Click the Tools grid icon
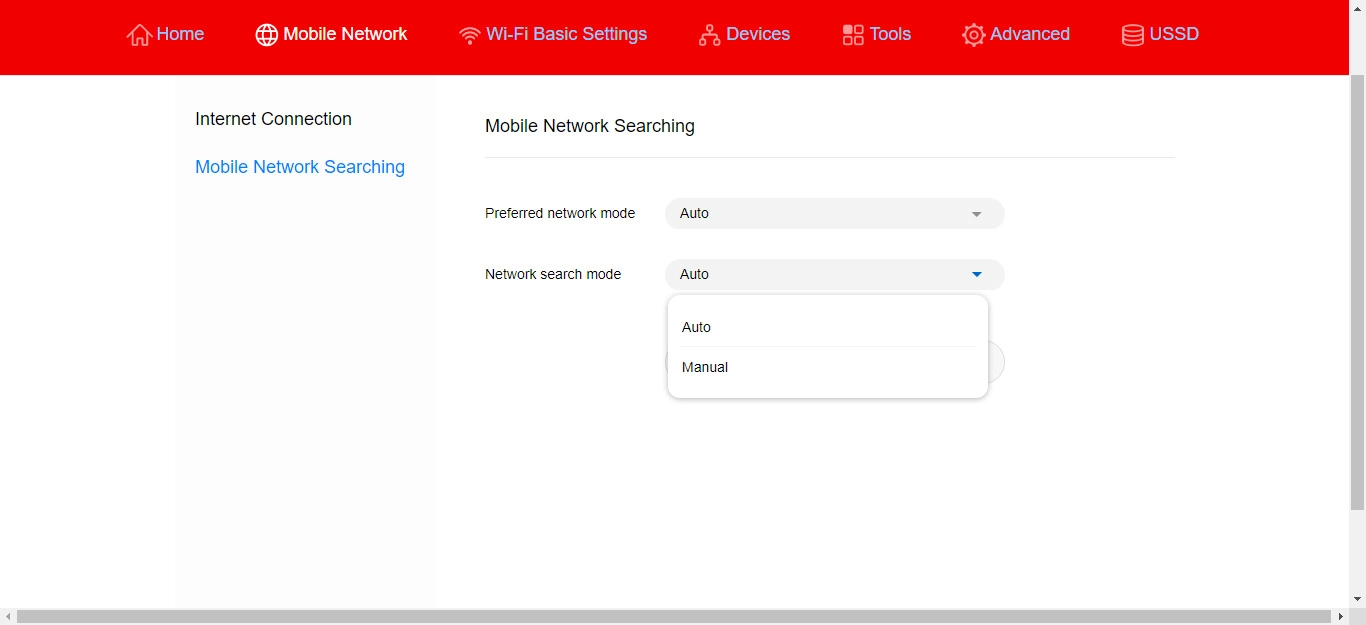The image size is (1366, 625). point(853,35)
